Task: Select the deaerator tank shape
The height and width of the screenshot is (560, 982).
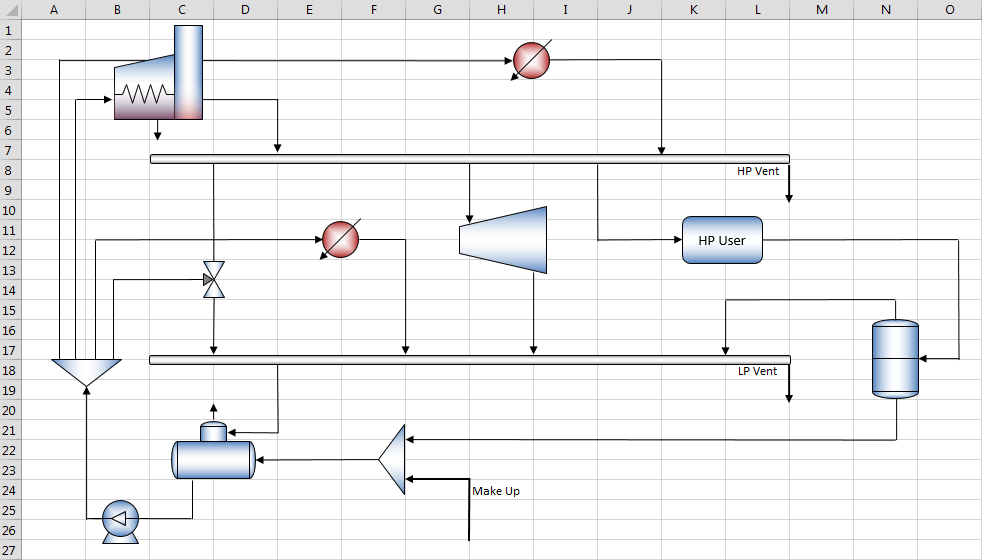Action: [214, 452]
